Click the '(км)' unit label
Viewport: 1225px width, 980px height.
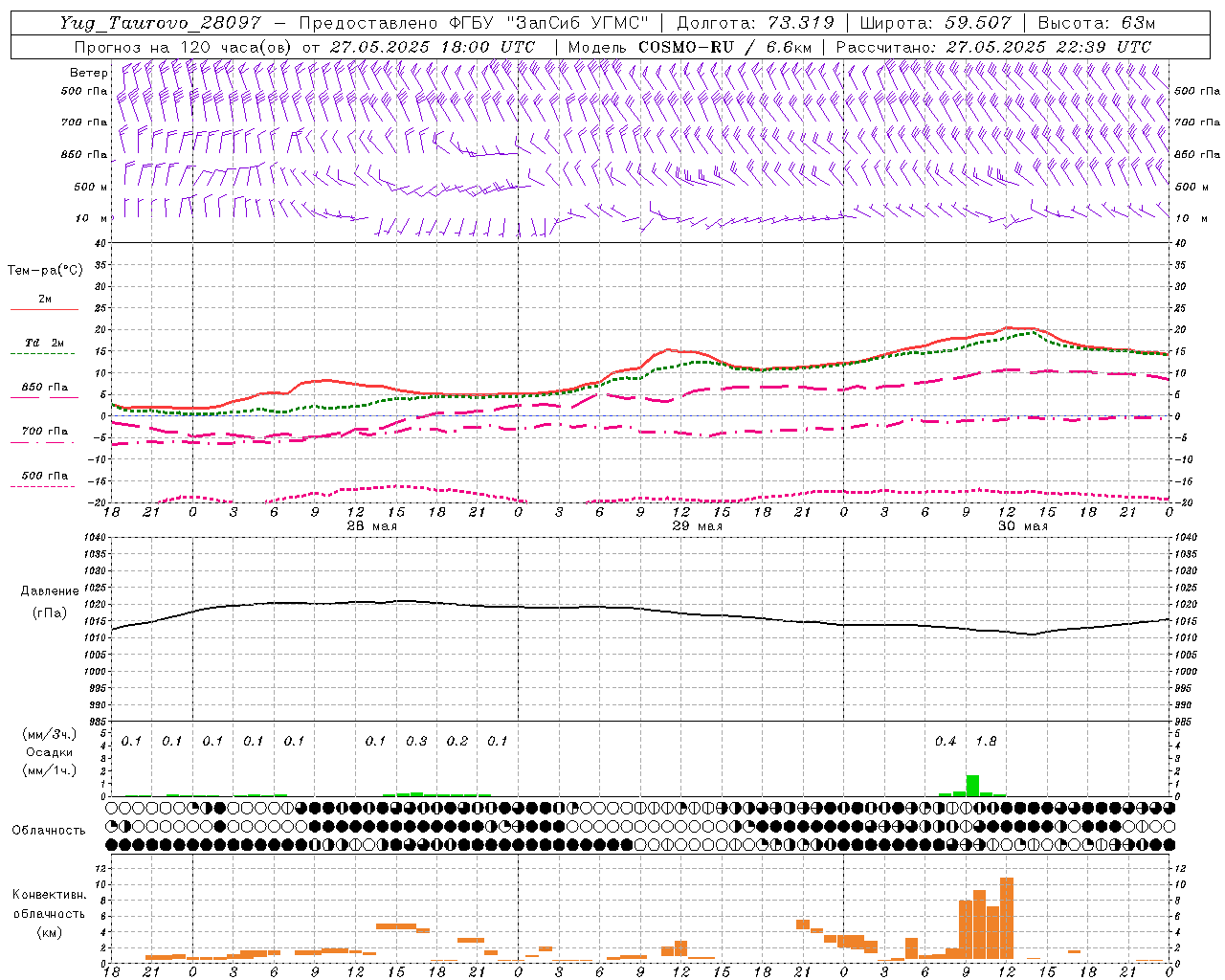pyautogui.click(x=49, y=932)
